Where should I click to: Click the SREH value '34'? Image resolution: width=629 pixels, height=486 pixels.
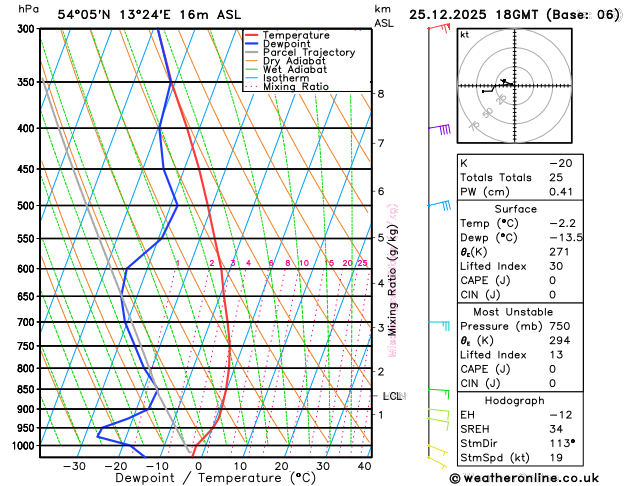[556, 429]
